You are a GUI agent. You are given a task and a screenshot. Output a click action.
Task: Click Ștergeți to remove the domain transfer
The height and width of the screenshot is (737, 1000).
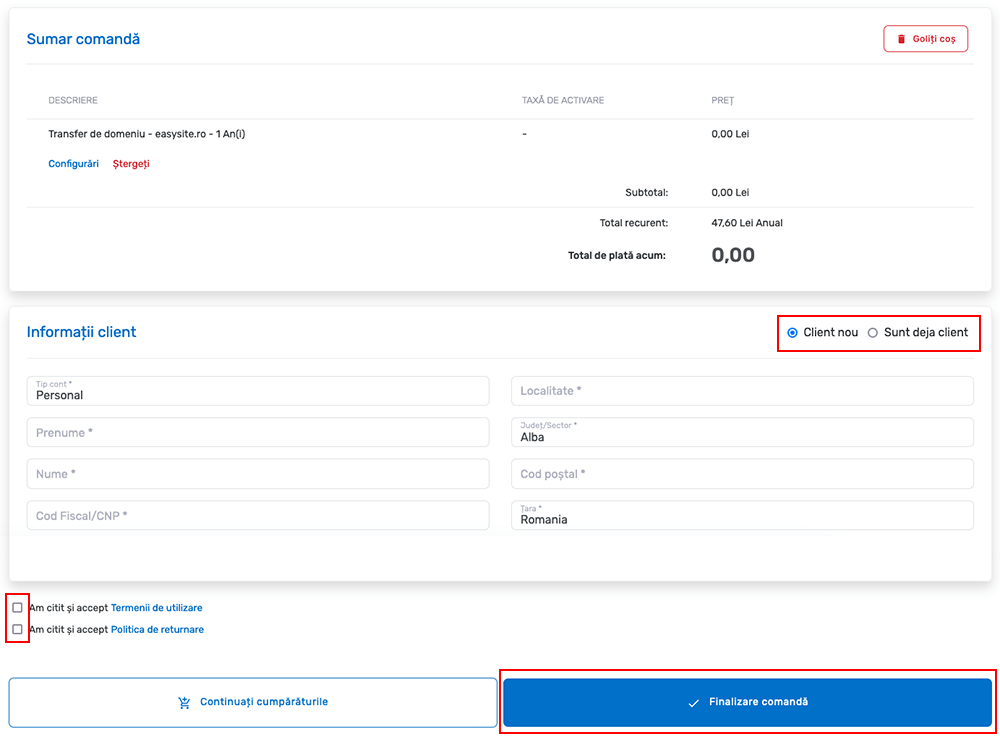130,163
